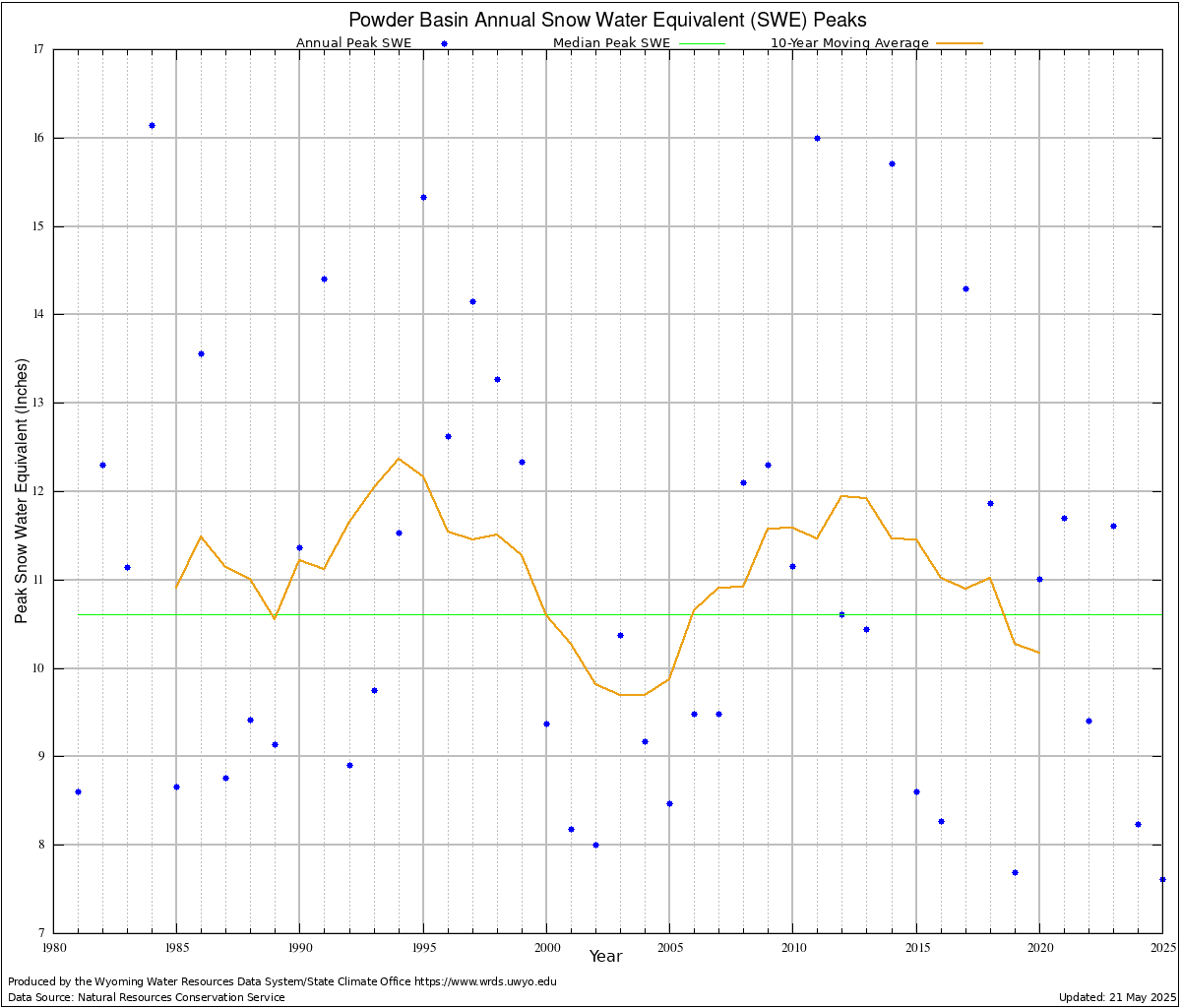This screenshot has width=1181, height=1008.
Task: Click the x-axis tick label 2000
Action: (546, 947)
